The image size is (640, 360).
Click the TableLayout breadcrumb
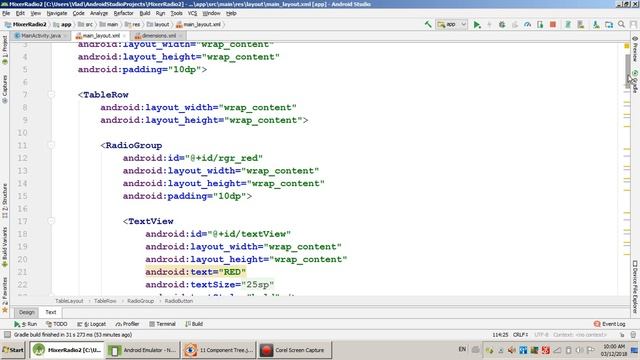click(x=69, y=301)
